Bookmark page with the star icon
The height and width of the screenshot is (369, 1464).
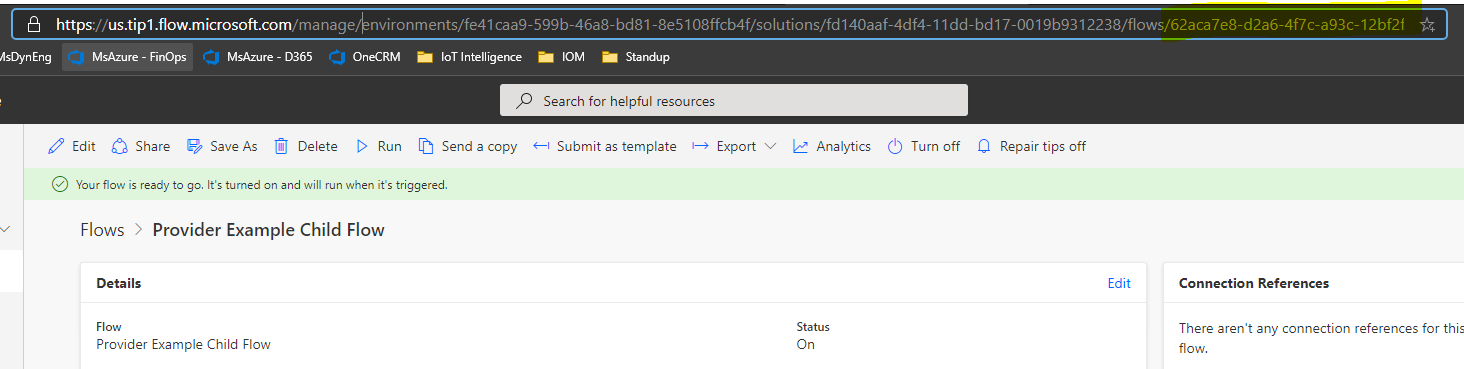click(x=1427, y=24)
